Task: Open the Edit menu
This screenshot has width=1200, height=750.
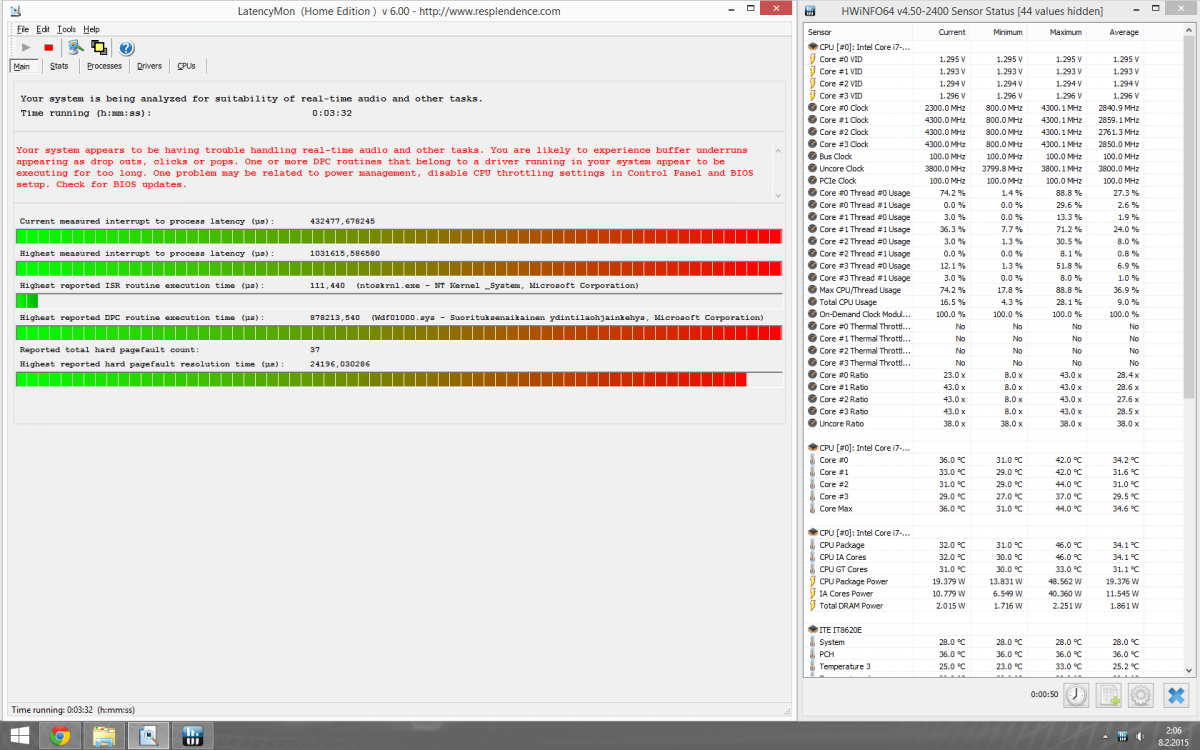Action: pyautogui.click(x=43, y=29)
